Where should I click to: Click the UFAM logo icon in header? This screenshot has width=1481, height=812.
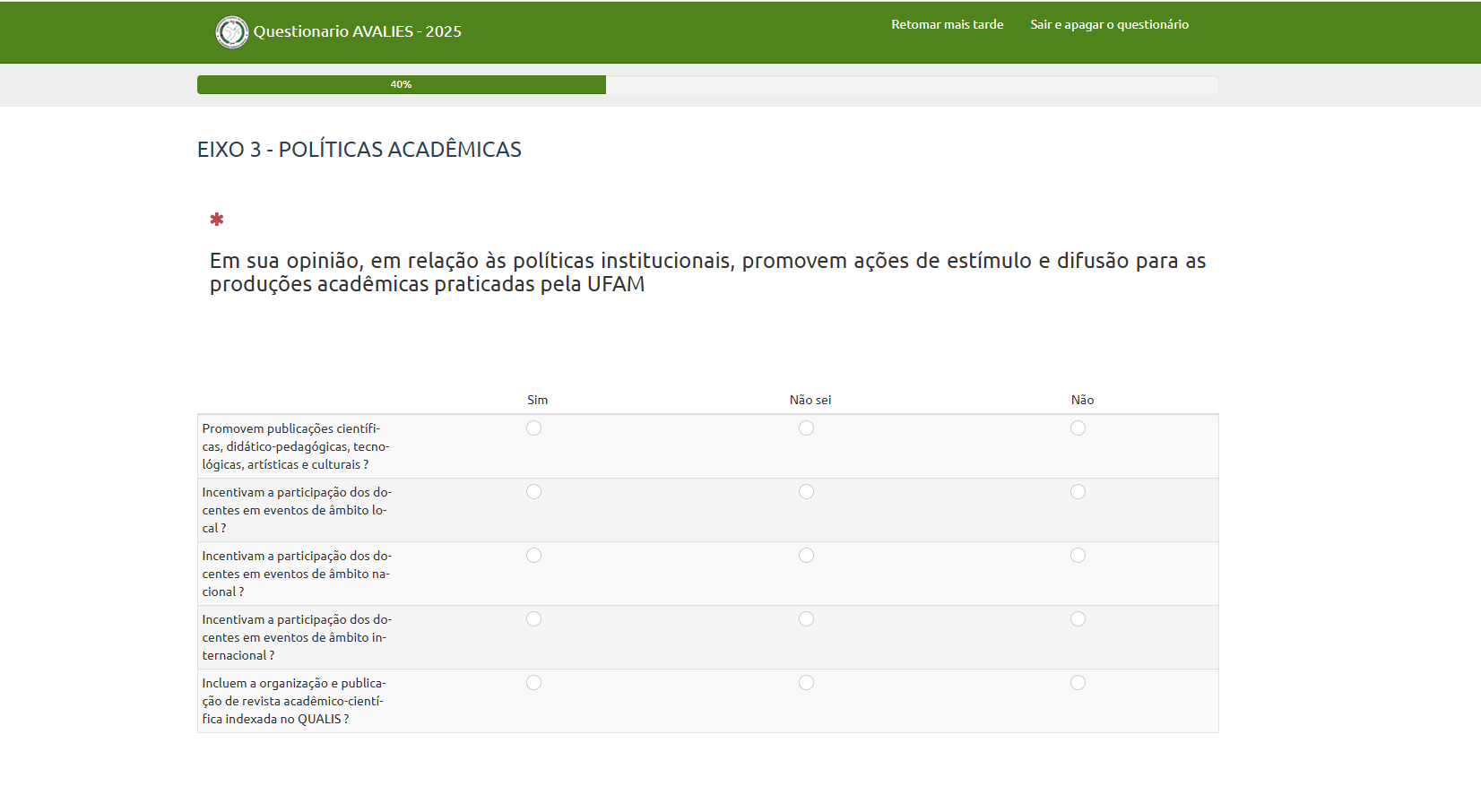pos(231,32)
